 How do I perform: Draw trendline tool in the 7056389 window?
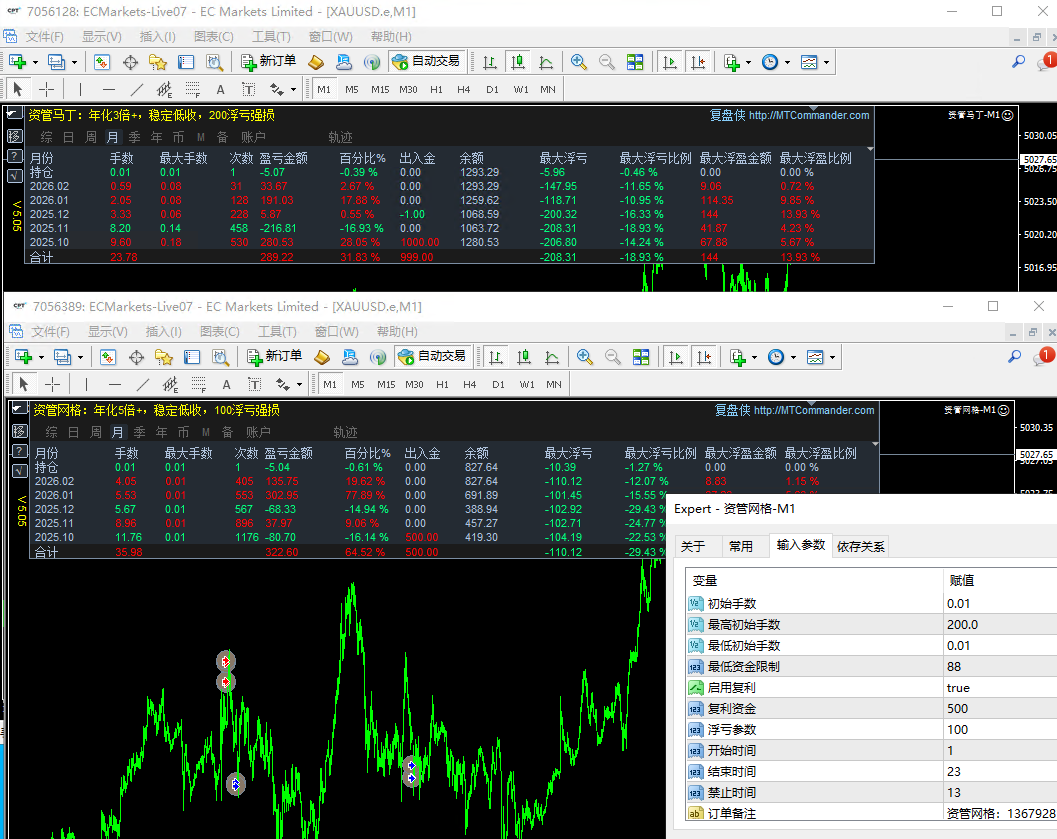(142, 384)
